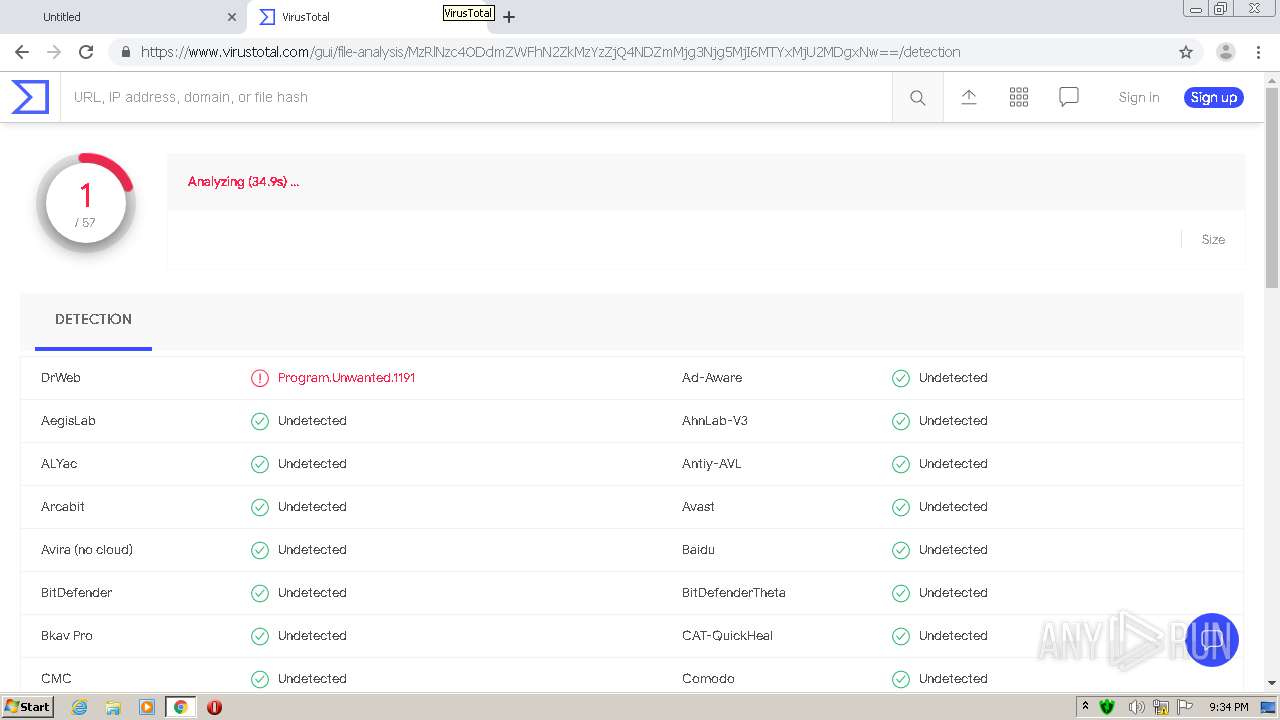Close the Untitled tab
This screenshot has height=720, width=1280.
(232, 17)
